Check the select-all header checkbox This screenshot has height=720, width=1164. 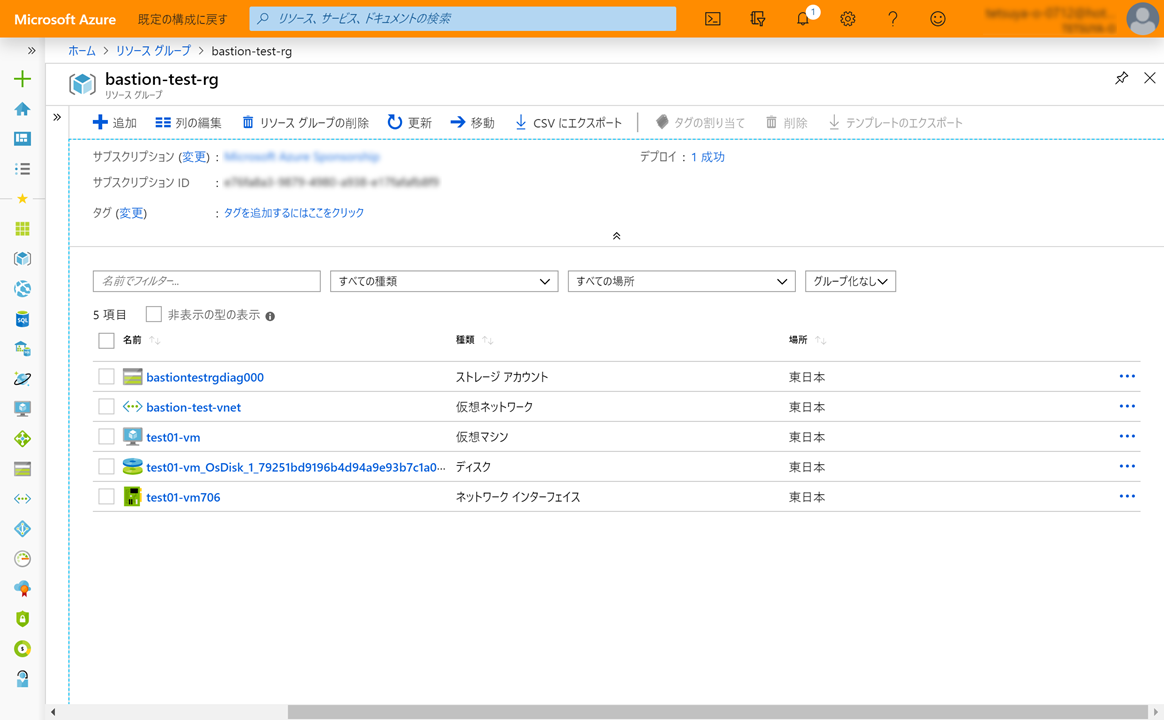[x=106, y=341]
